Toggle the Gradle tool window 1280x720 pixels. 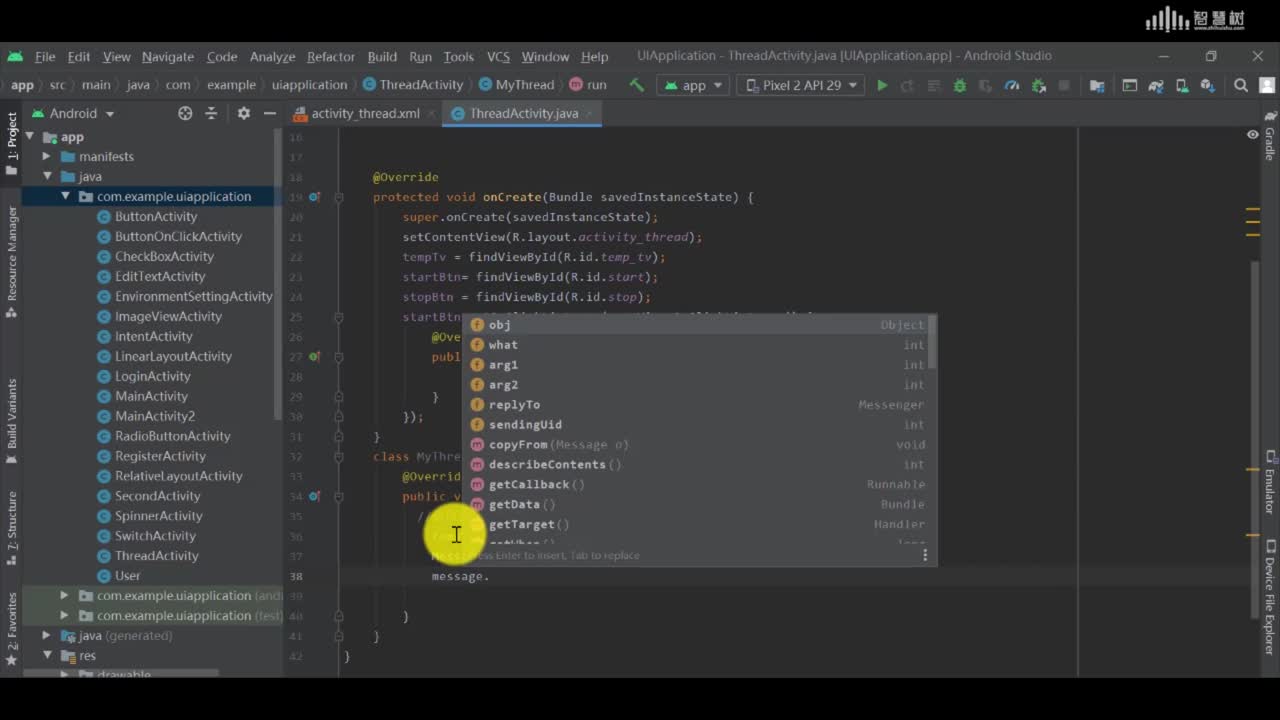(x=1269, y=135)
